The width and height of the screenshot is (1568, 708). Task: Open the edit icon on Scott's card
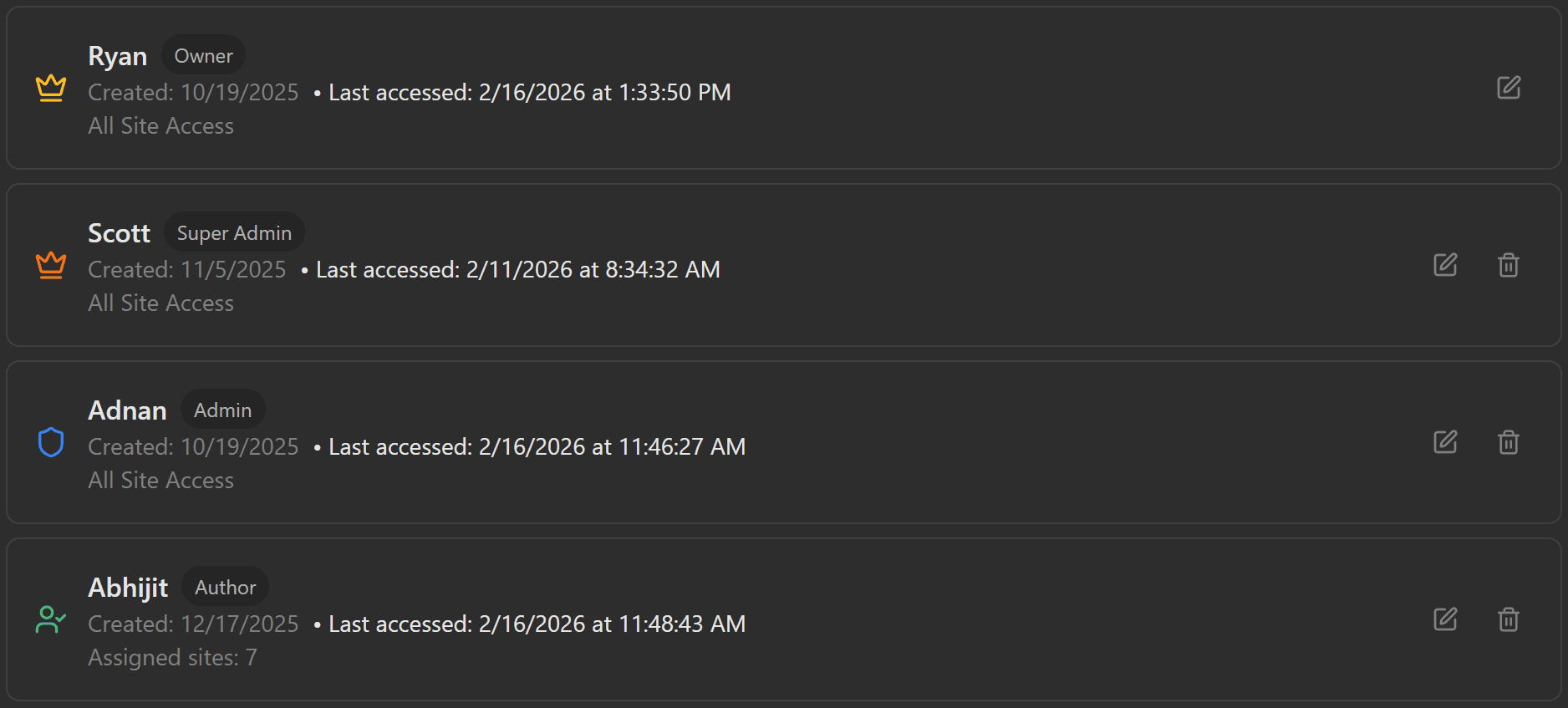tap(1446, 265)
